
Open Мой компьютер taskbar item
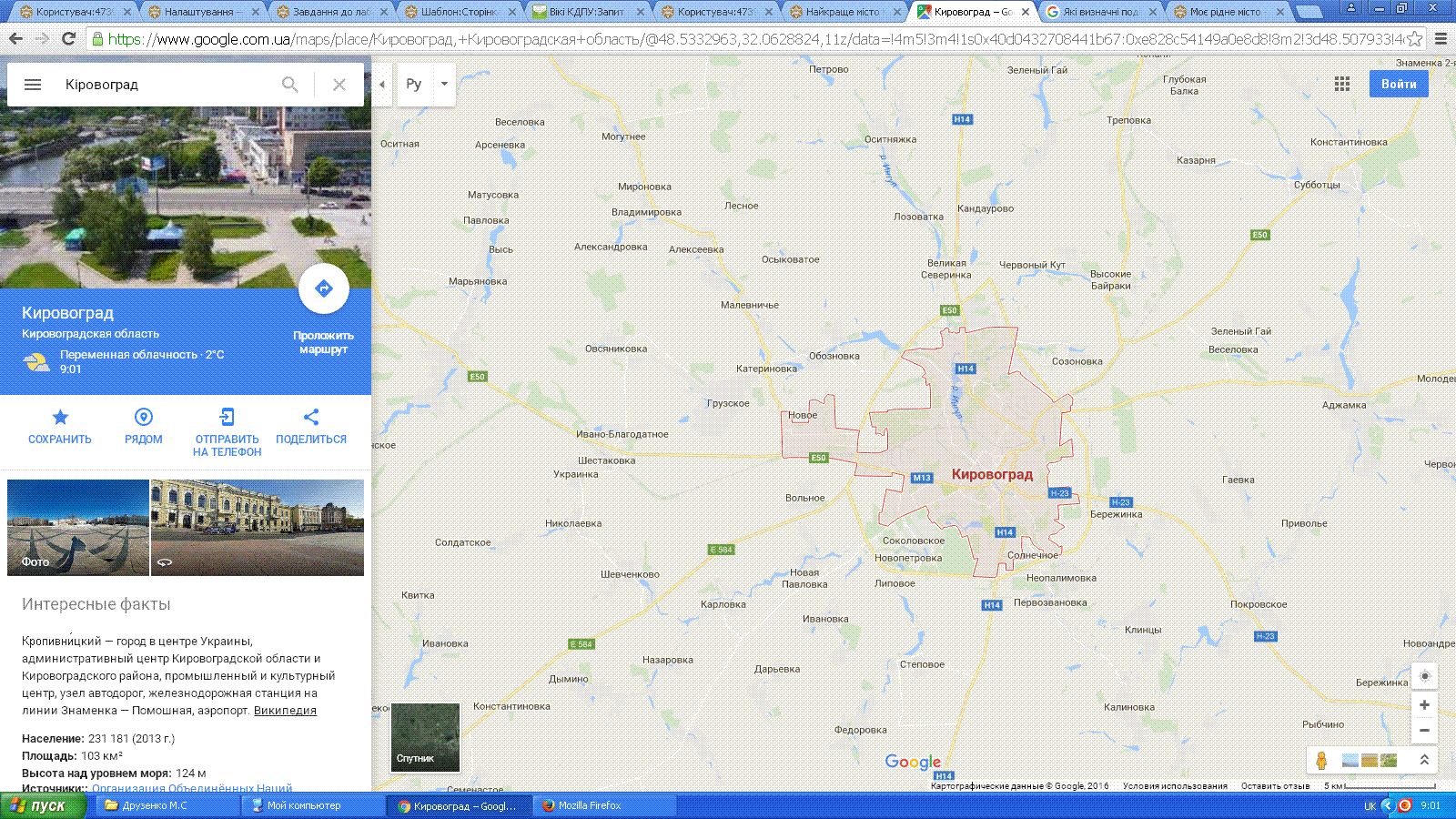click(314, 805)
